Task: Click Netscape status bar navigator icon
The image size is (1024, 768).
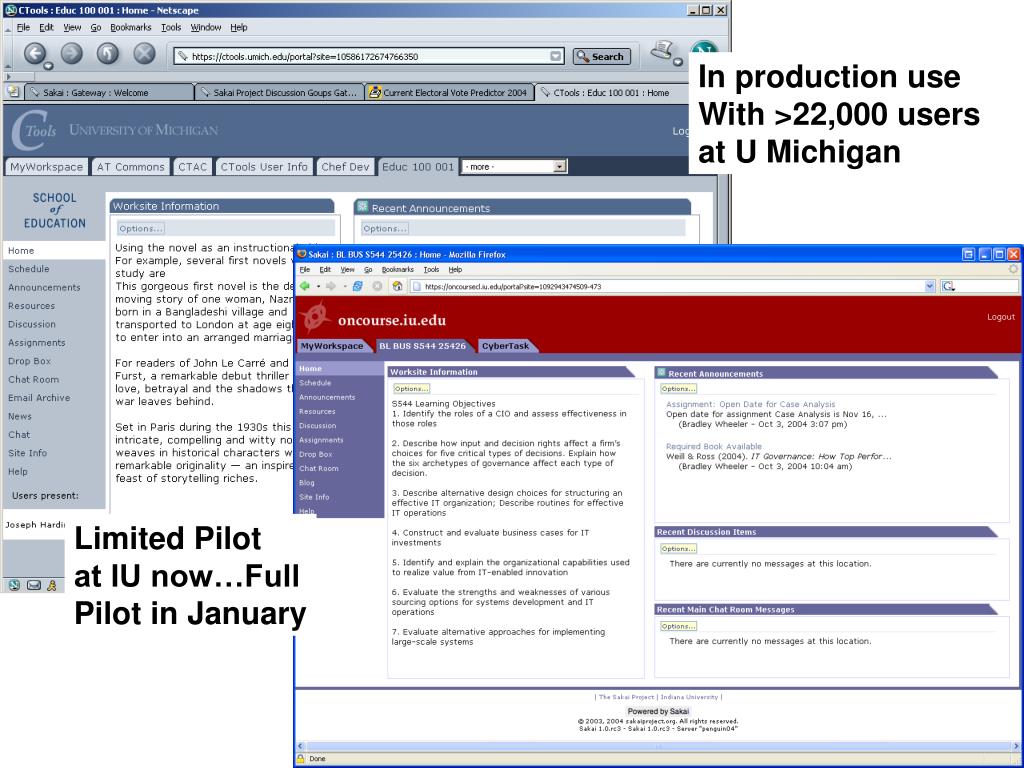Action: 14,585
